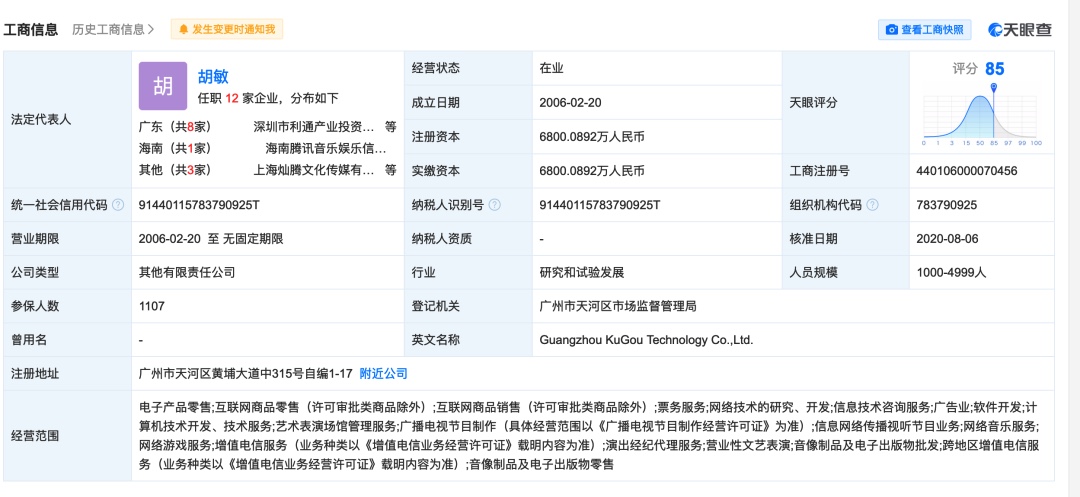Screen dimensions: 1080x497
Task: Click 参保人数 value 1107
Action: point(152,306)
